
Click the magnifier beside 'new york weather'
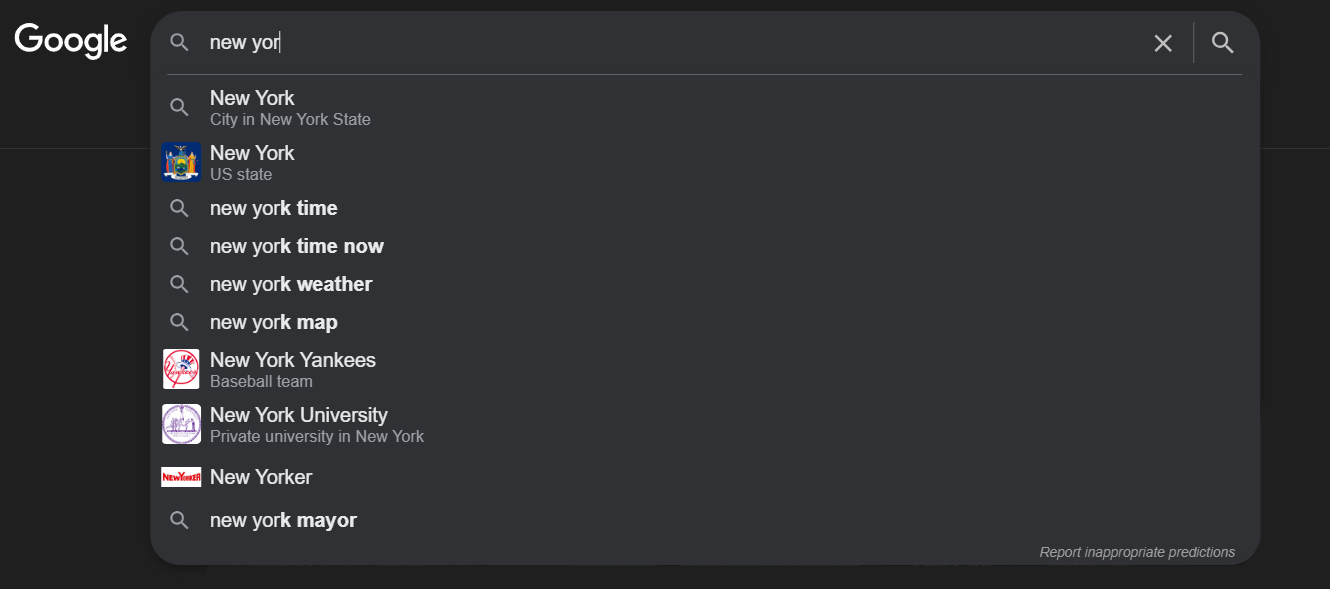coord(179,284)
